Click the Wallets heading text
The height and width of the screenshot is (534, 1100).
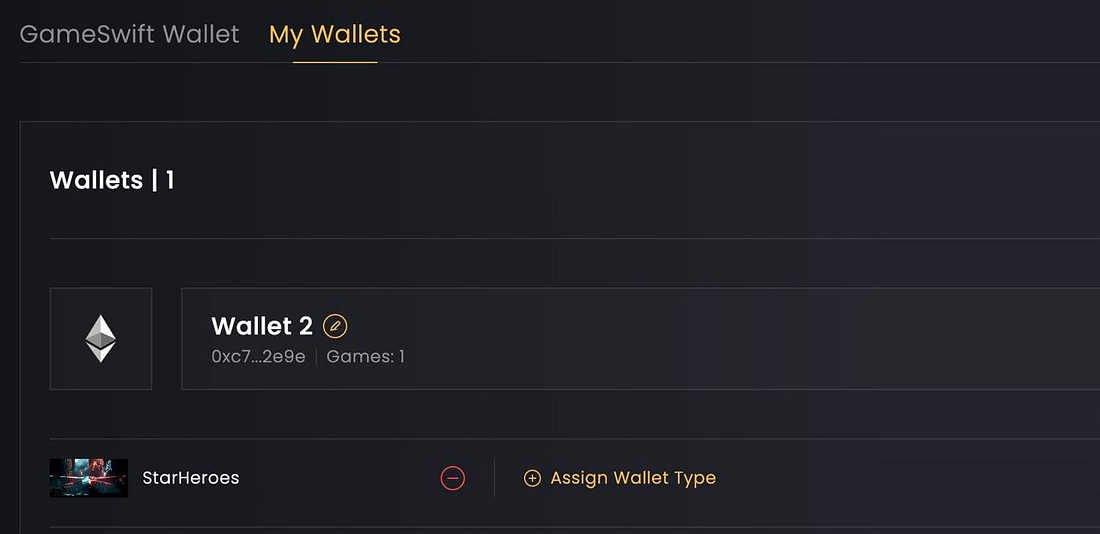tap(96, 180)
